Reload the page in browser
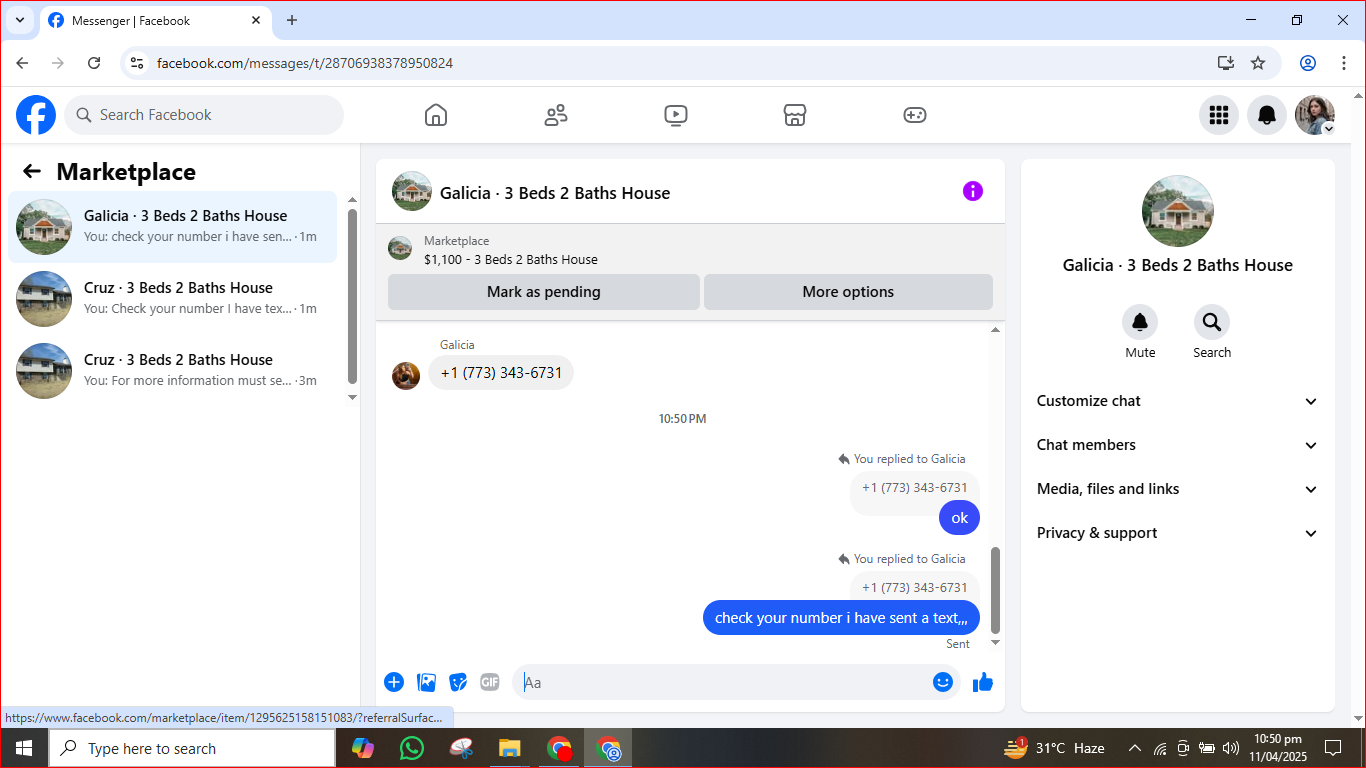1366x768 pixels. pyautogui.click(x=94, y=63)
